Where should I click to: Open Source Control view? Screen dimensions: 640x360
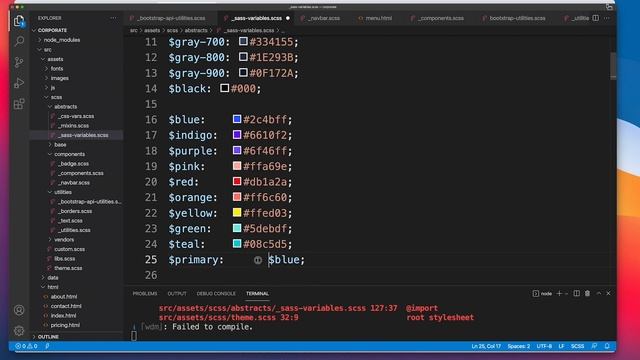[19, 62]
